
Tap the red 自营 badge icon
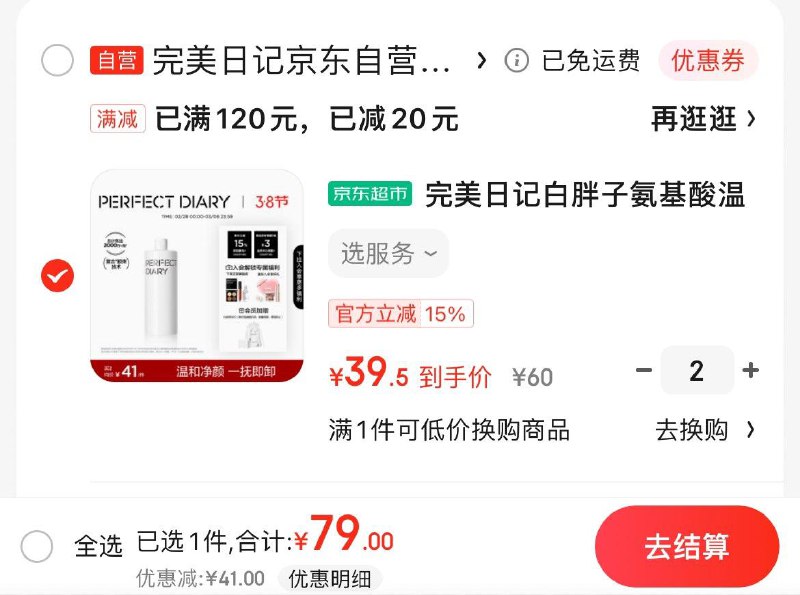tap(116, 61)
